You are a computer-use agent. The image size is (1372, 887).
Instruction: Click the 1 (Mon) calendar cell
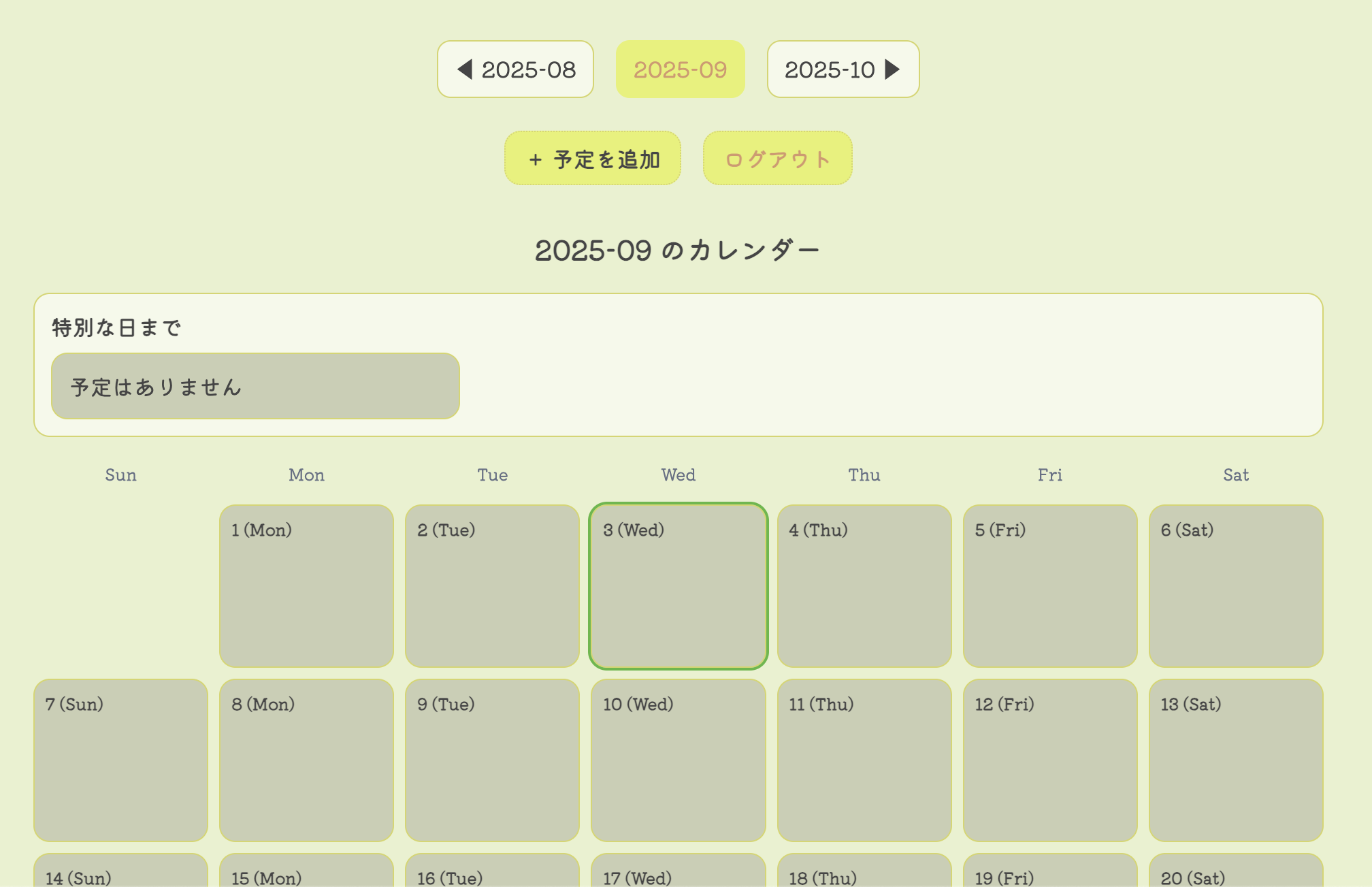(306, 585)
